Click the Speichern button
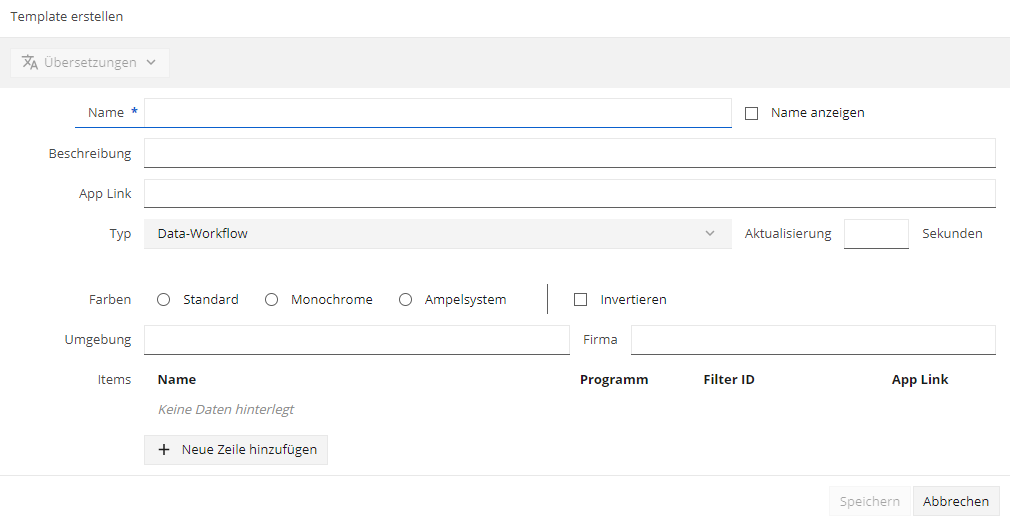Viewport: 1010px width, 522px height. [x=870, y=501]
